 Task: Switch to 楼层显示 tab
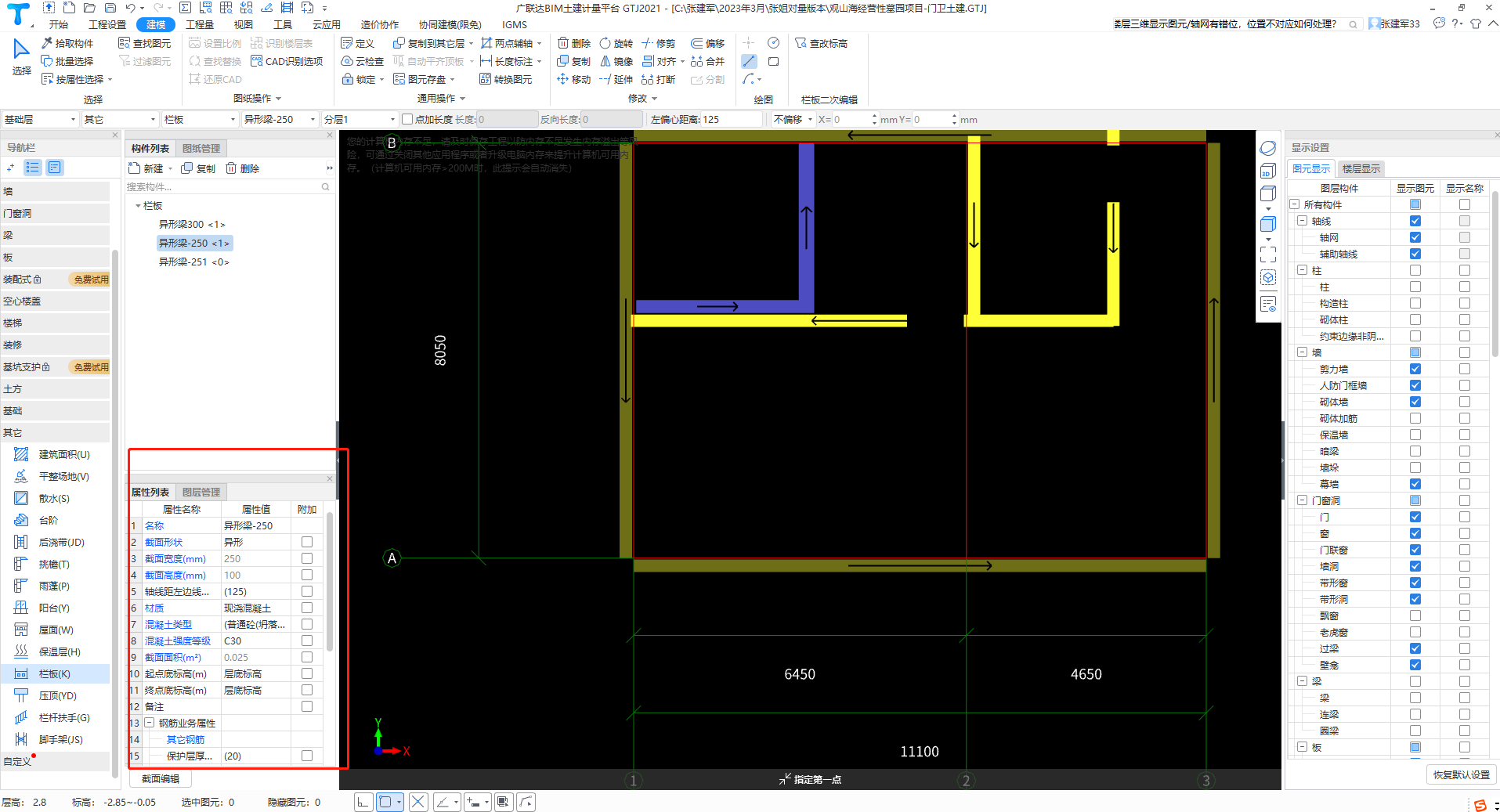click(x=1361, y=168)
